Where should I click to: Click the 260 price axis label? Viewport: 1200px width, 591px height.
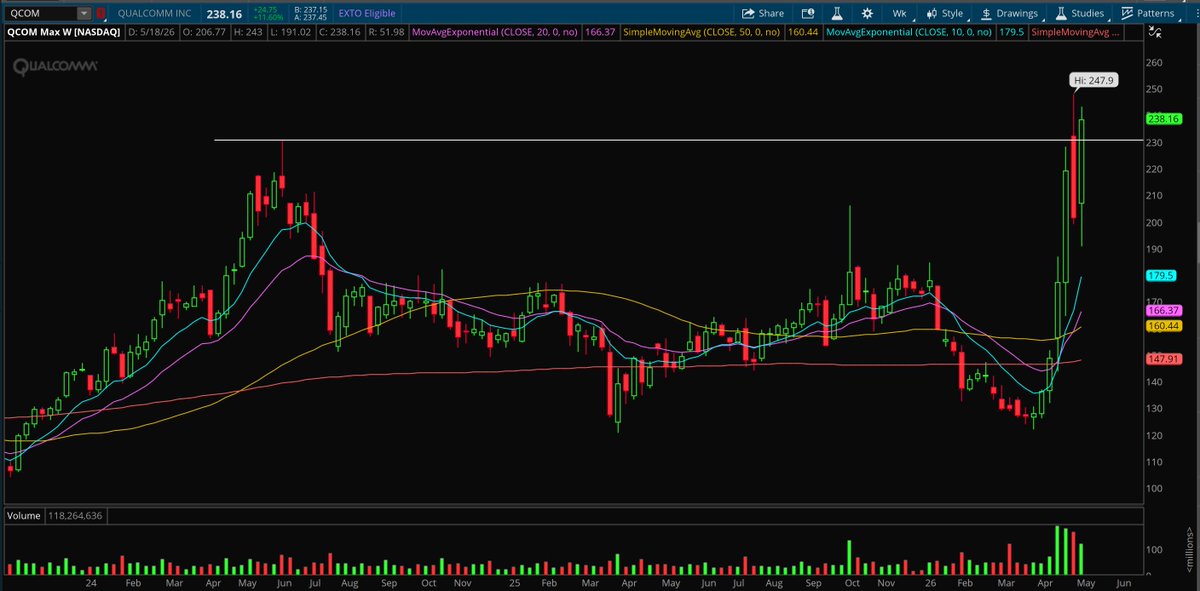1156,63
